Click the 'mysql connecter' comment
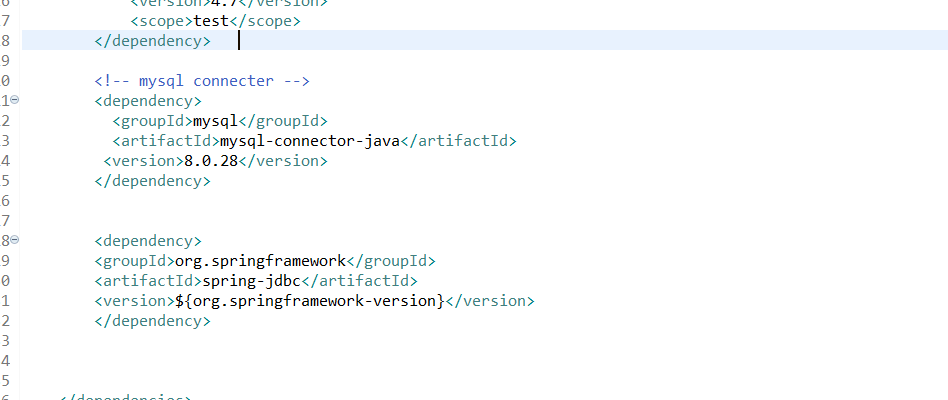This screenshot has height=400, width=948. pyautogui.click(x=202, y=81)
